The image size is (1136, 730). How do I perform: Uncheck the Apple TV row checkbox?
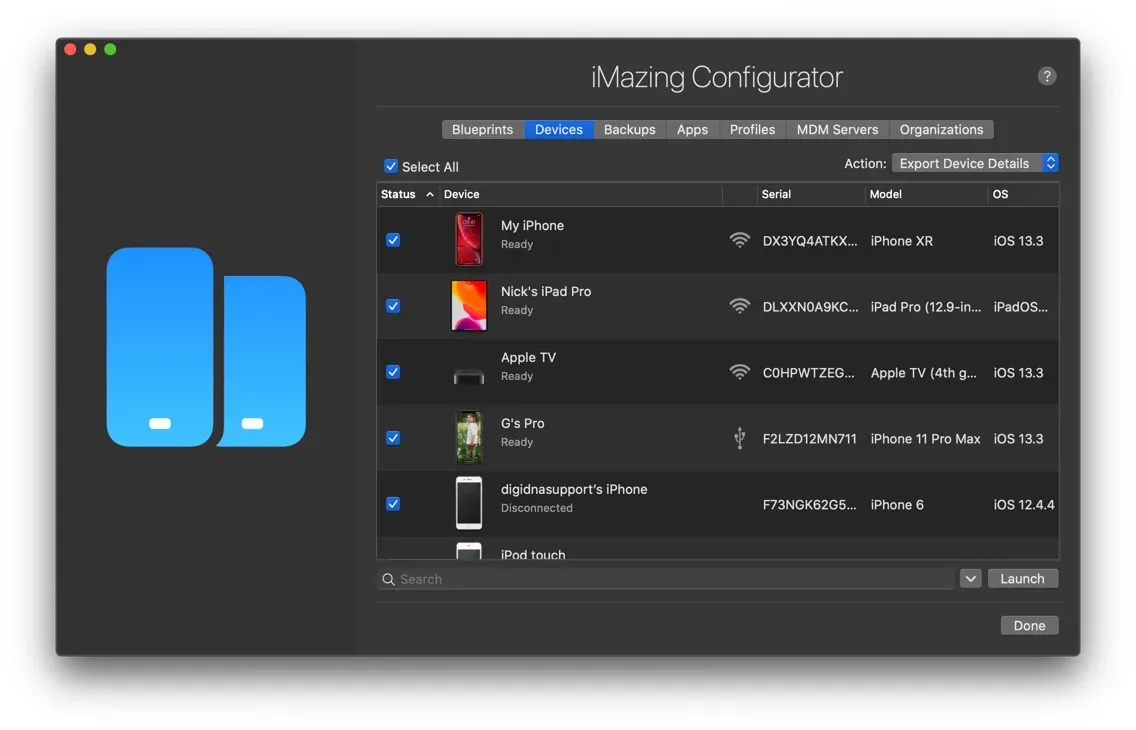393,371
